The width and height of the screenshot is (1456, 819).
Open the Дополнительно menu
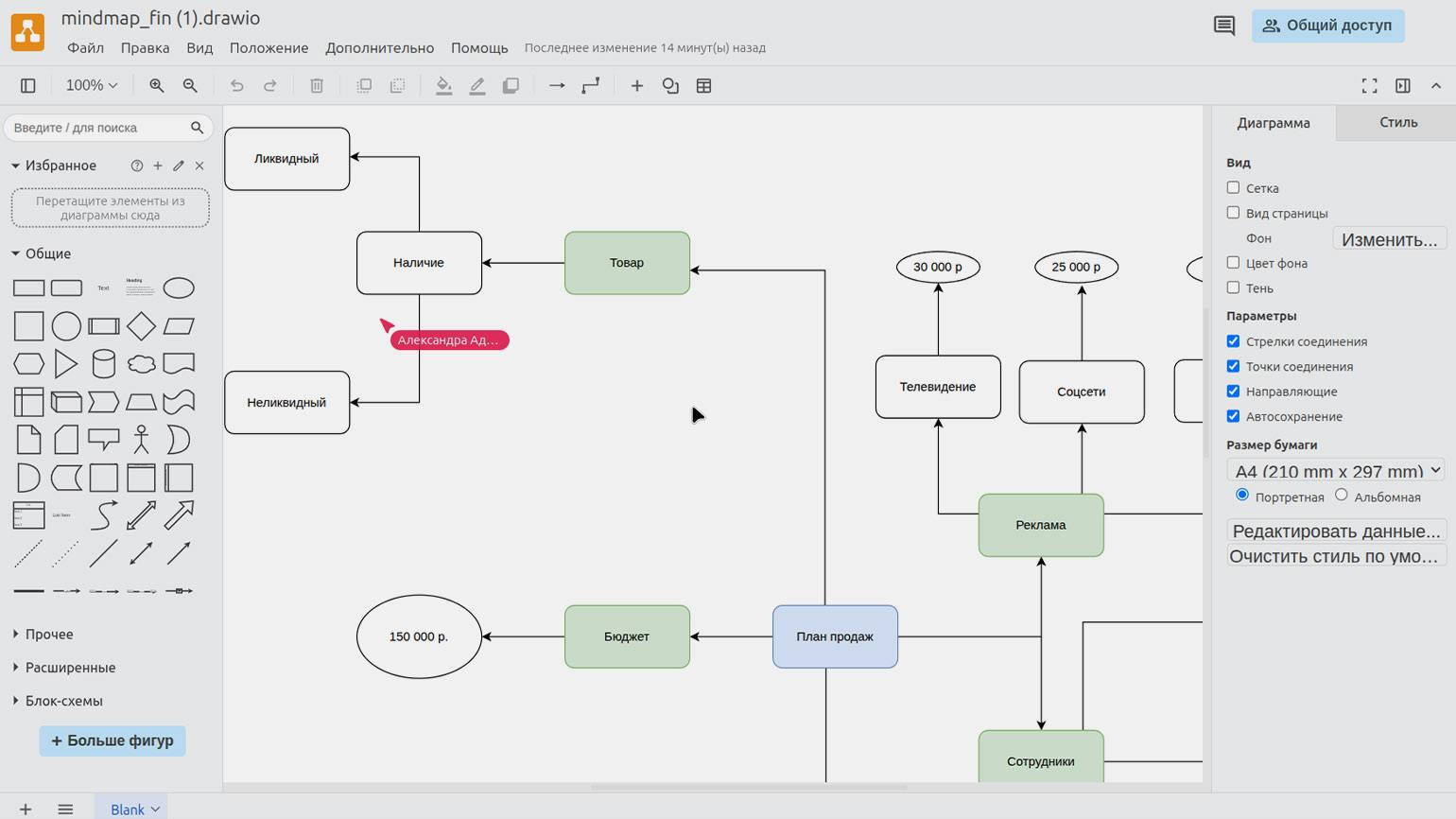(x=379, y=48)
